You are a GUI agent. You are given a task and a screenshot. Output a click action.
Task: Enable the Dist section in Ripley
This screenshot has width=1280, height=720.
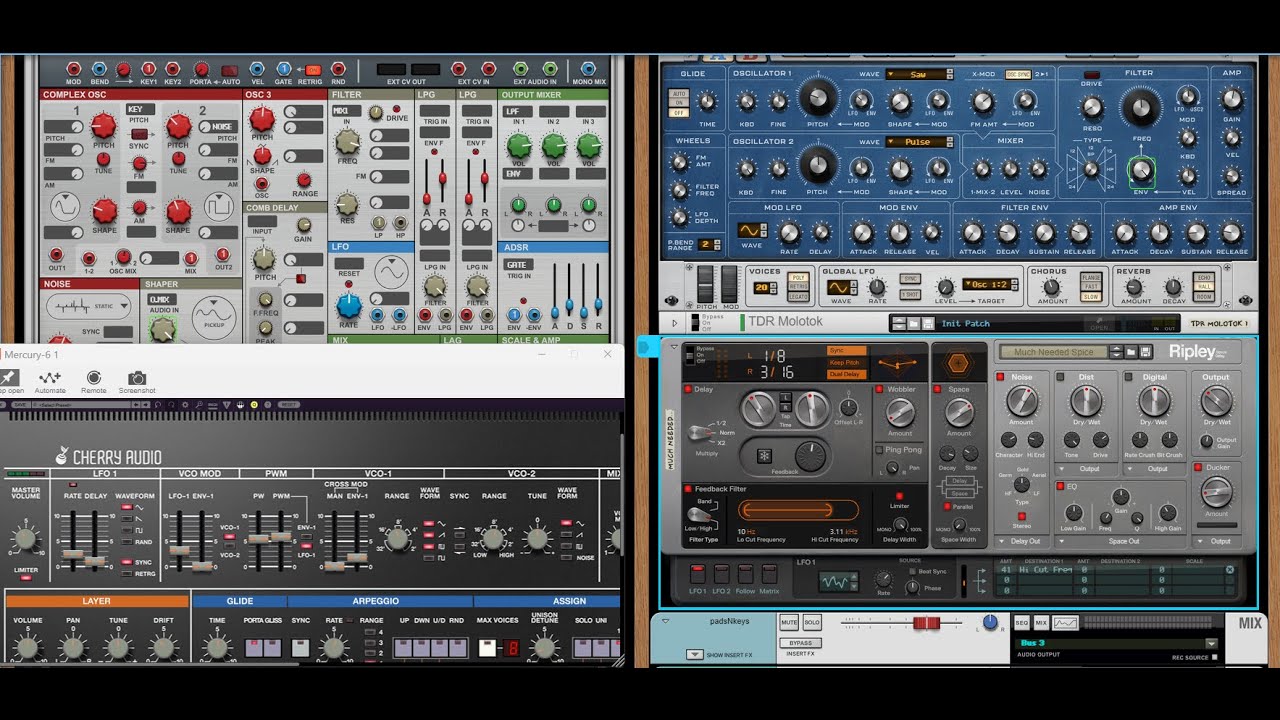coord(1061,377)
